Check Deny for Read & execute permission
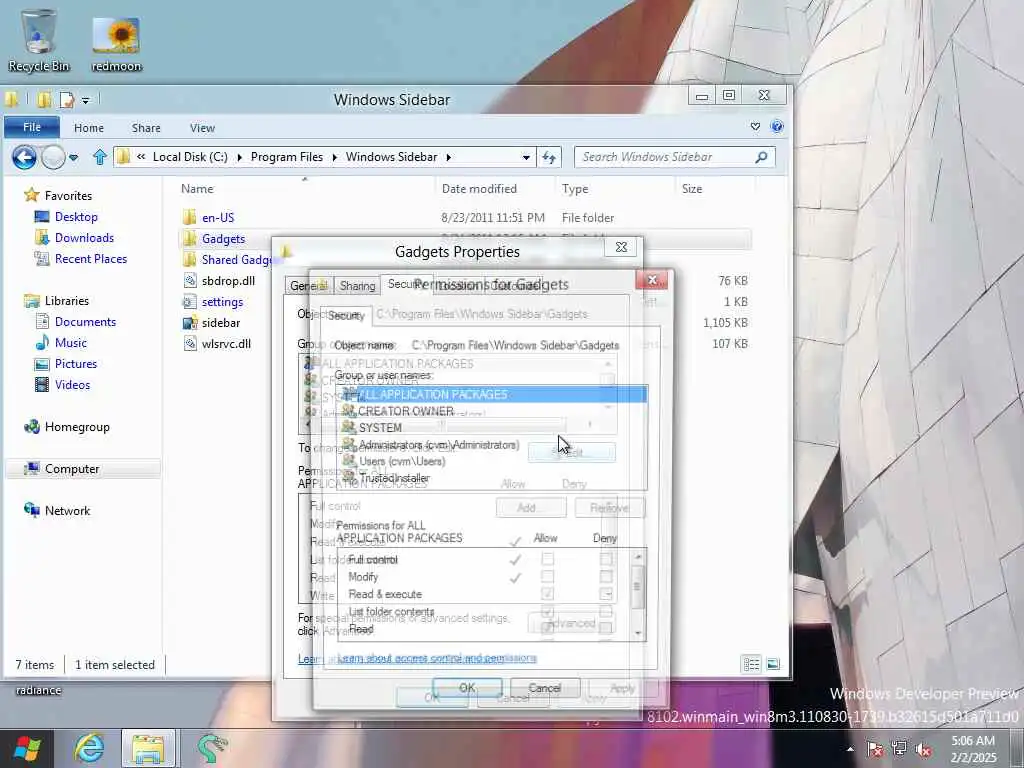The height and width of the screenshot is (768, 1024). point(606,594)
